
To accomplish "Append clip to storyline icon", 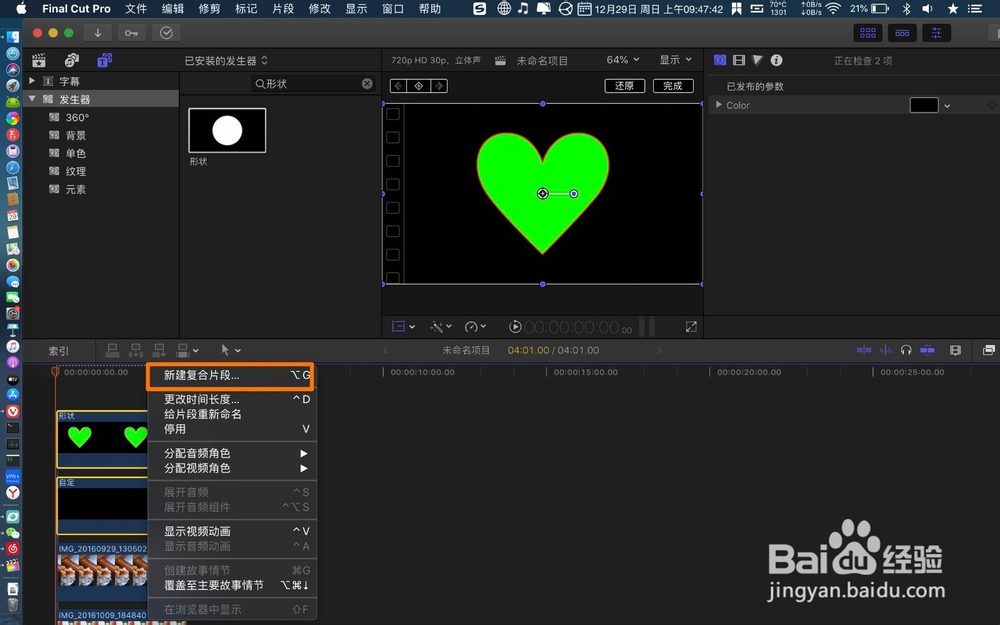I will point(159,349).
